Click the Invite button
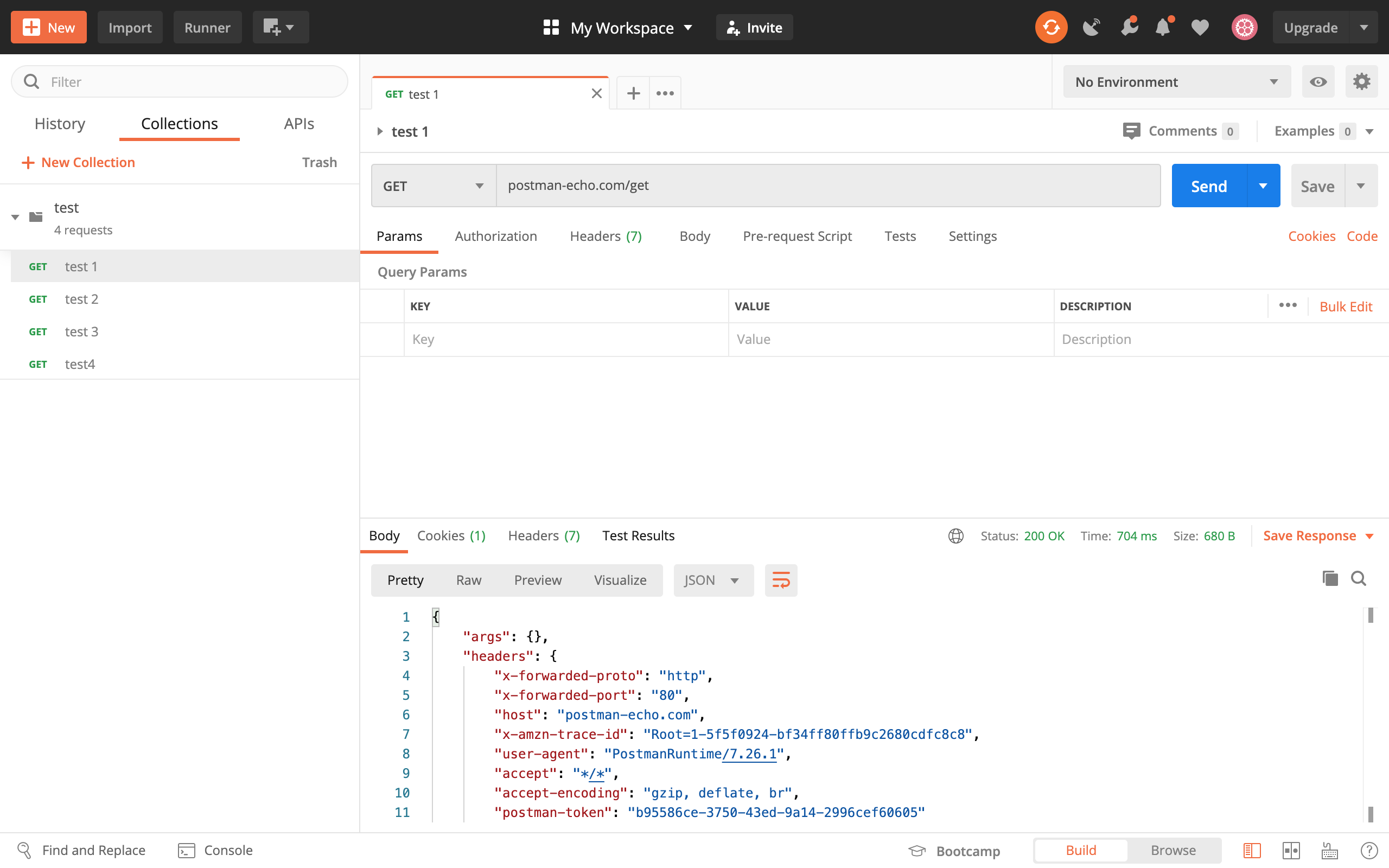Viewport: 1389px width, 868px height. (754, 27)
